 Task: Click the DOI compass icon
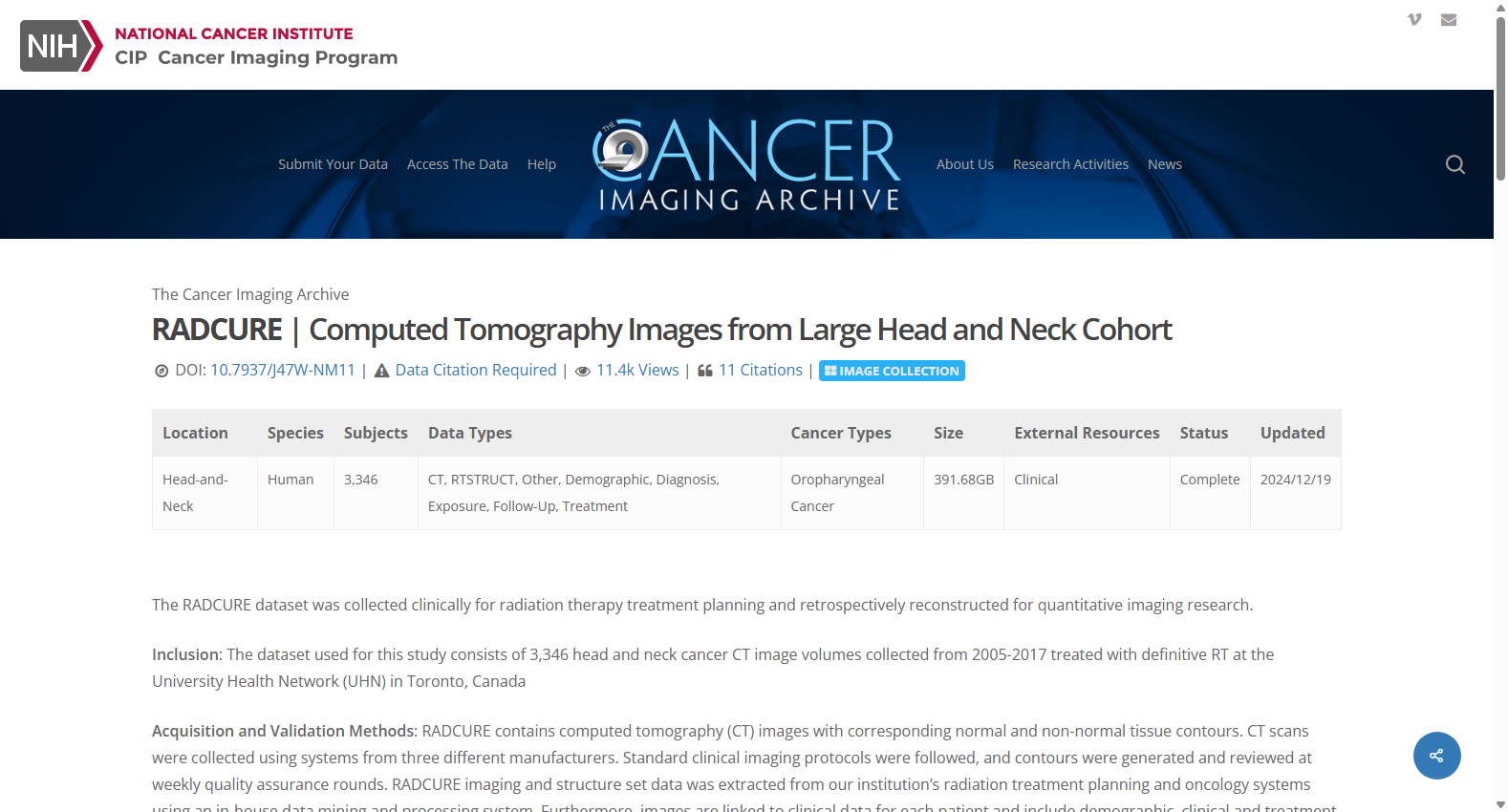[x=162, y=371]
